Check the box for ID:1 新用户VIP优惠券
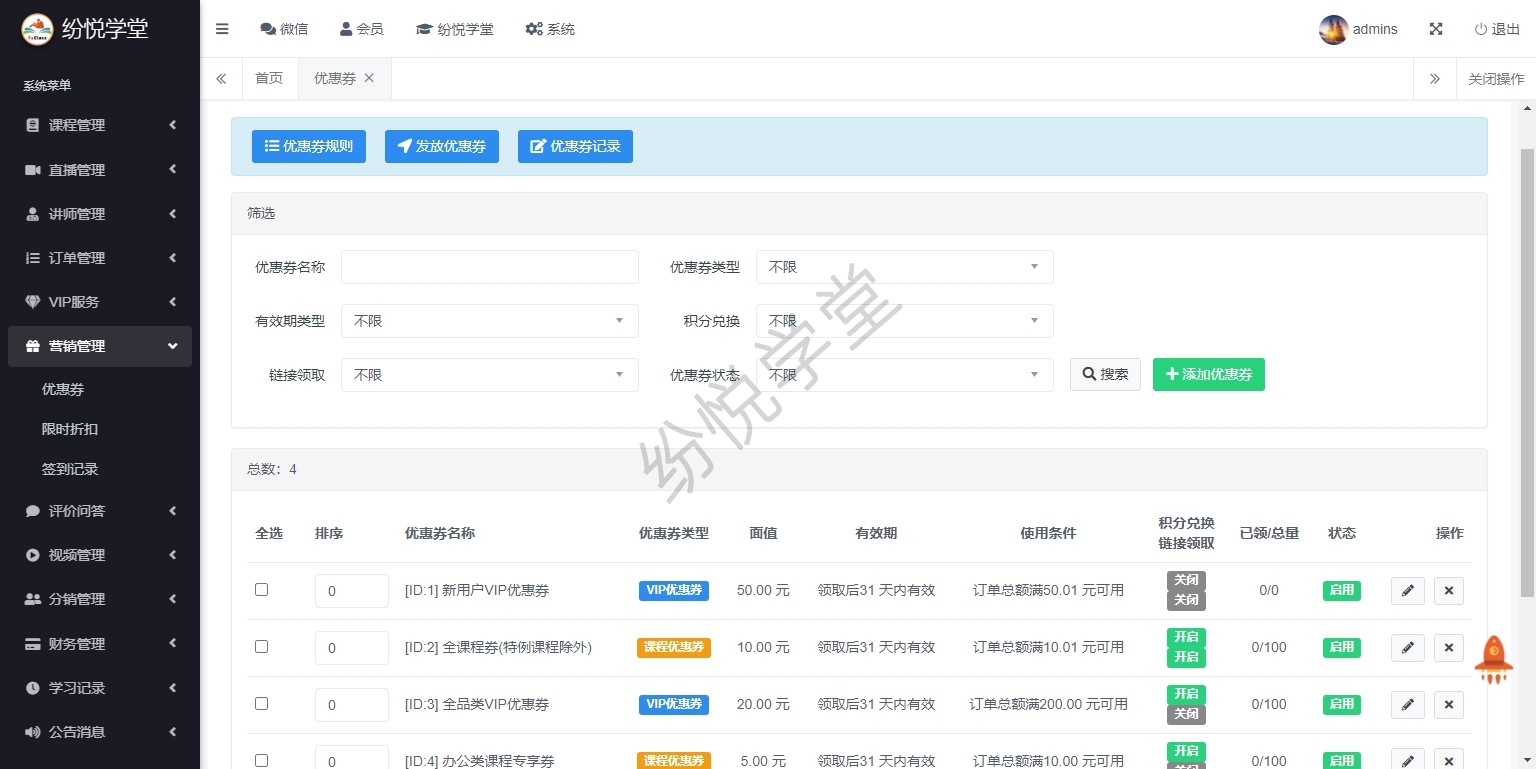Viewport: 1536px width, 769px height. [262, 590]
